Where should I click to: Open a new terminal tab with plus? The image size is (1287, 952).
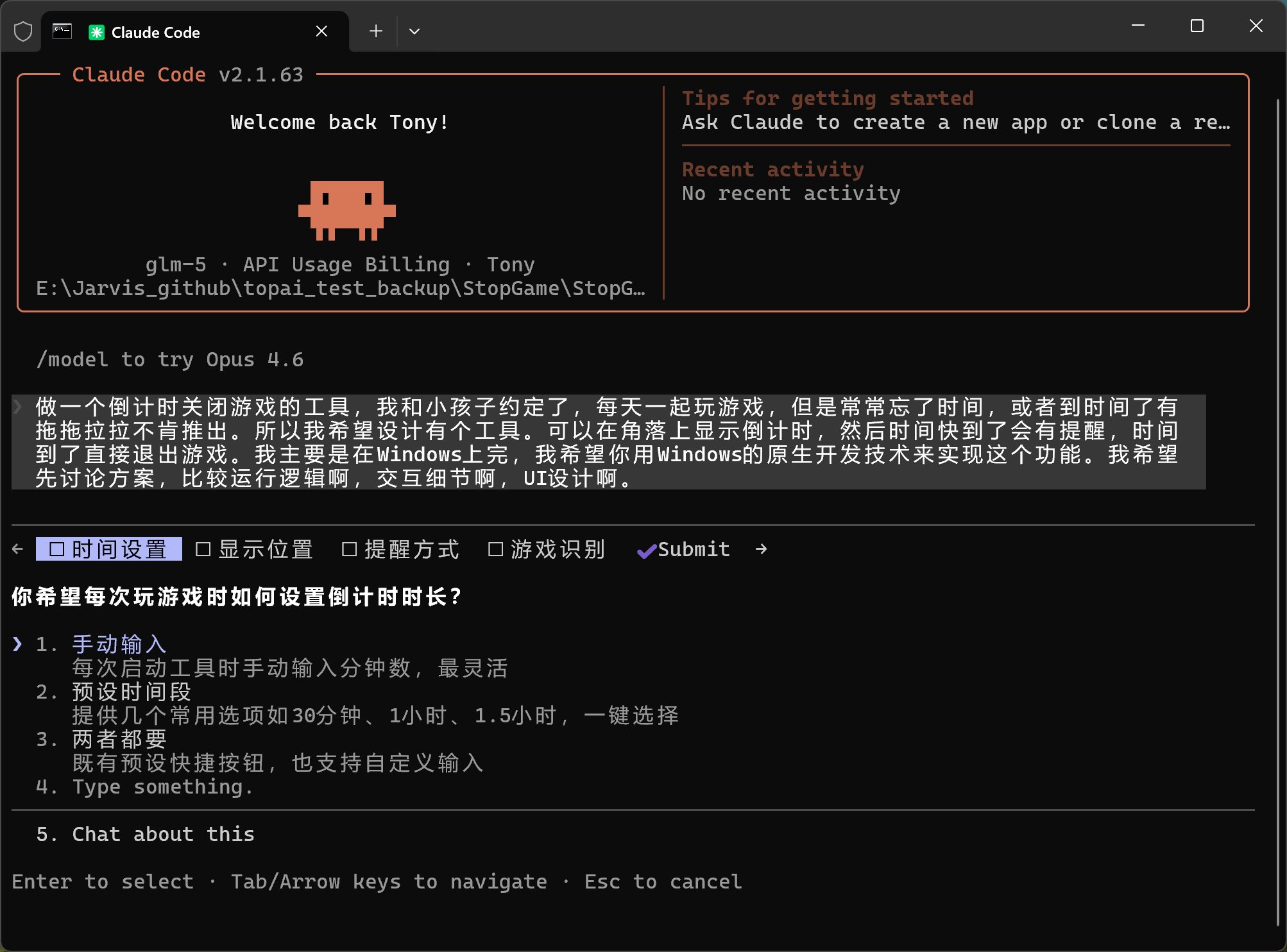(x=376, y=31)
